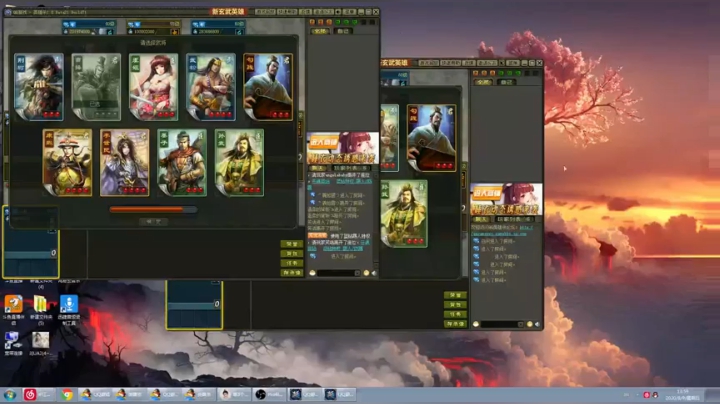Open the Windows Start menu orb
The height and width of the screenshot is (404, 720).
tap(10, 395)
